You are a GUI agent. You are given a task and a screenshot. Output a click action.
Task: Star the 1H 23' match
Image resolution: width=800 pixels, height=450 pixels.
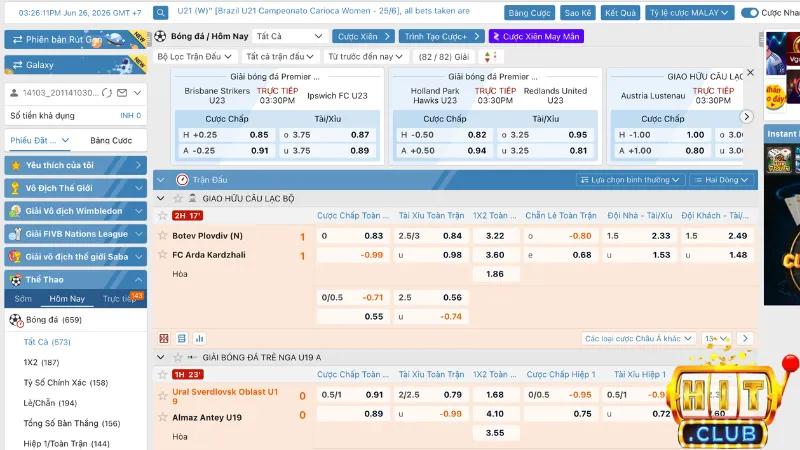coord(162,374)
